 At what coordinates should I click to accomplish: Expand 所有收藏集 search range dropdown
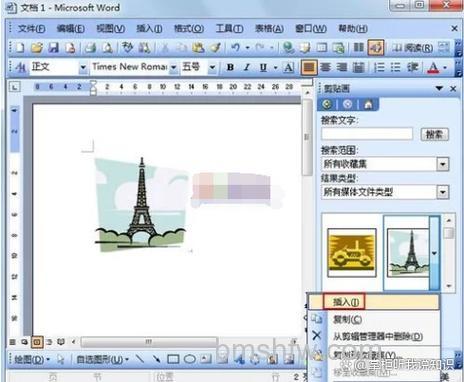(x=443, y=164)
